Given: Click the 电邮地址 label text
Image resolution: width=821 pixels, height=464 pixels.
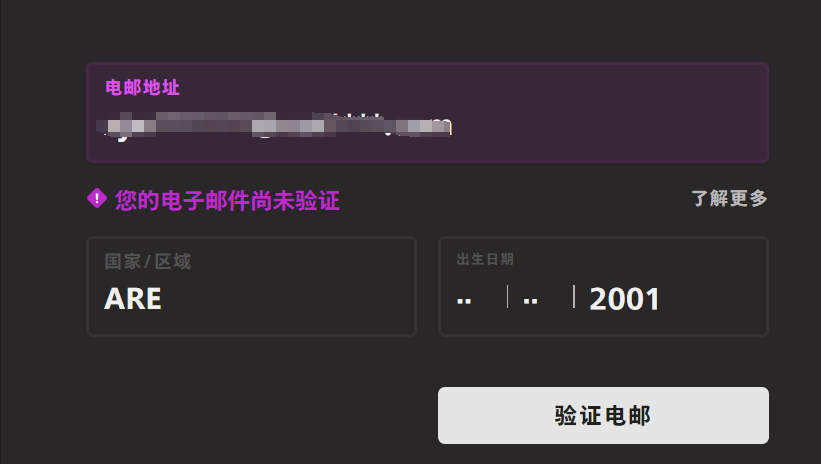Looking at the screenshot, I should tap(142, 87).
